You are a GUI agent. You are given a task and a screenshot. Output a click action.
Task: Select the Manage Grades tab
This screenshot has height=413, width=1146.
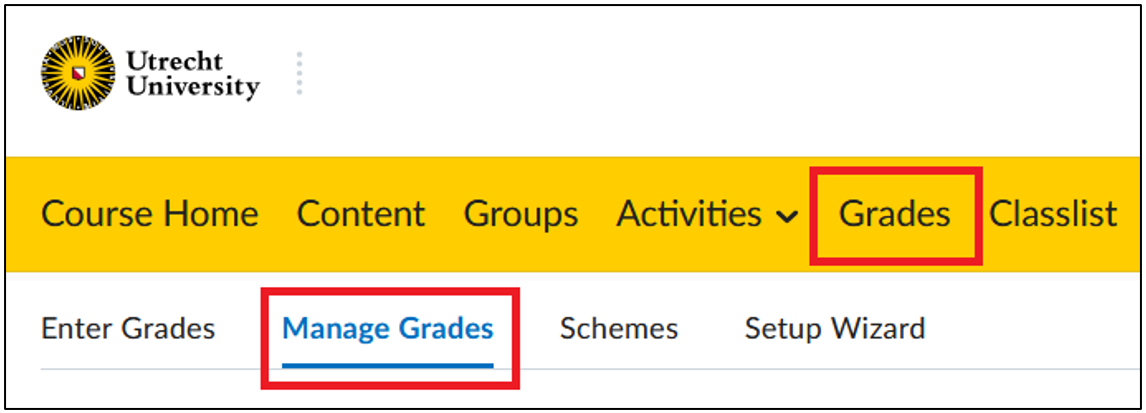pos(388,328)
